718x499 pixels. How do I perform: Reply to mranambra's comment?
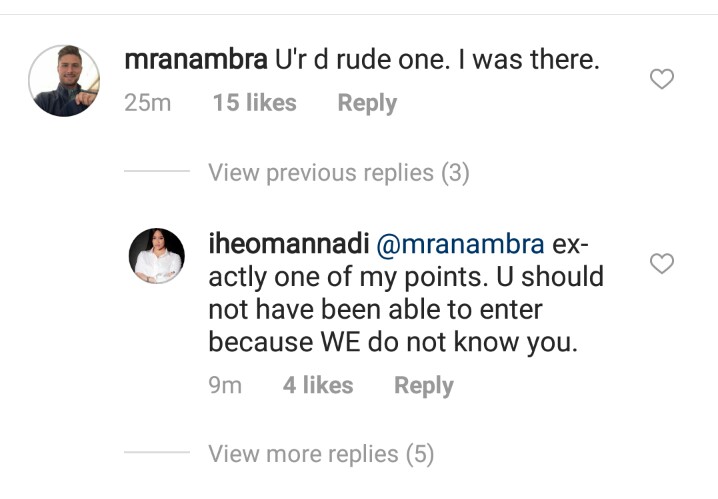coord(367,103)
